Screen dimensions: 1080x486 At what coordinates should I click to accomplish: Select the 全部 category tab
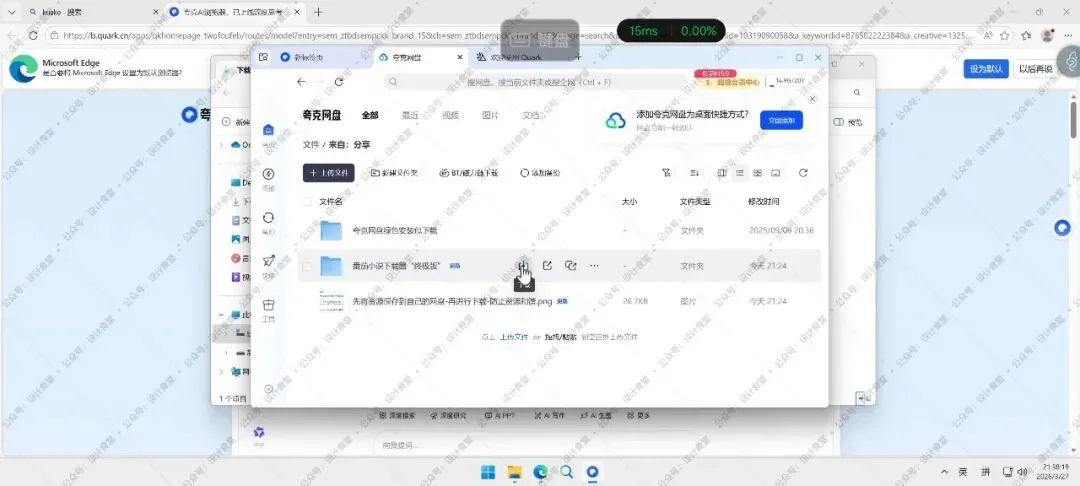370,116
